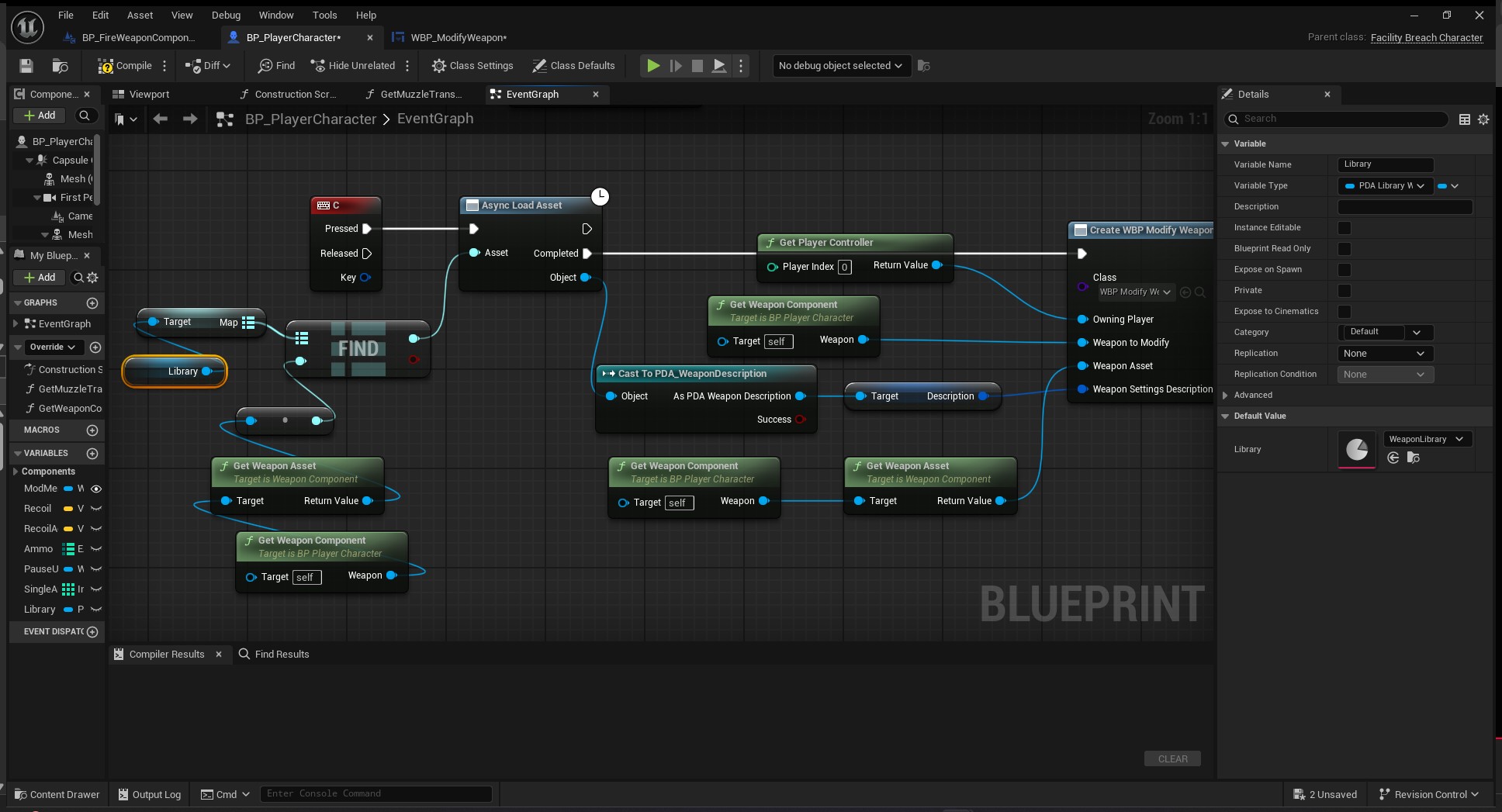
Task: Search in the Components panel
Action: [85, 116]
